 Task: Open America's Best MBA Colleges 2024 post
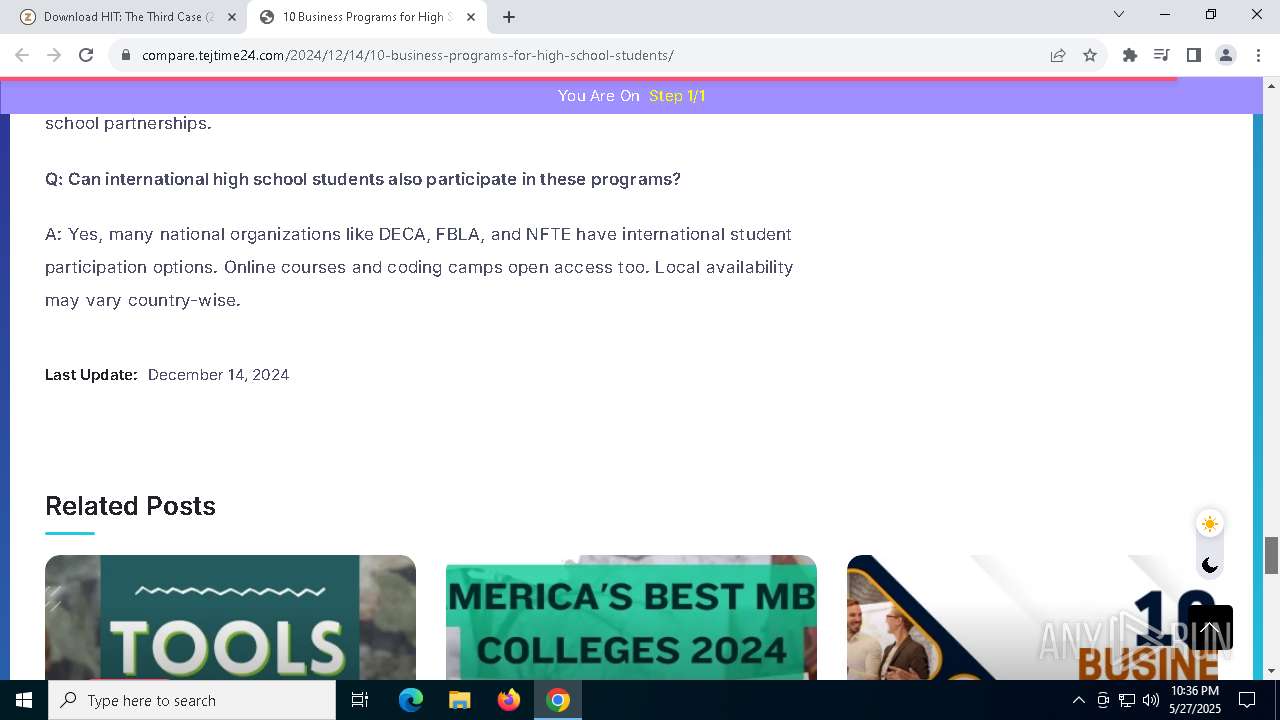pyautogui.click(x=631, y=617)
